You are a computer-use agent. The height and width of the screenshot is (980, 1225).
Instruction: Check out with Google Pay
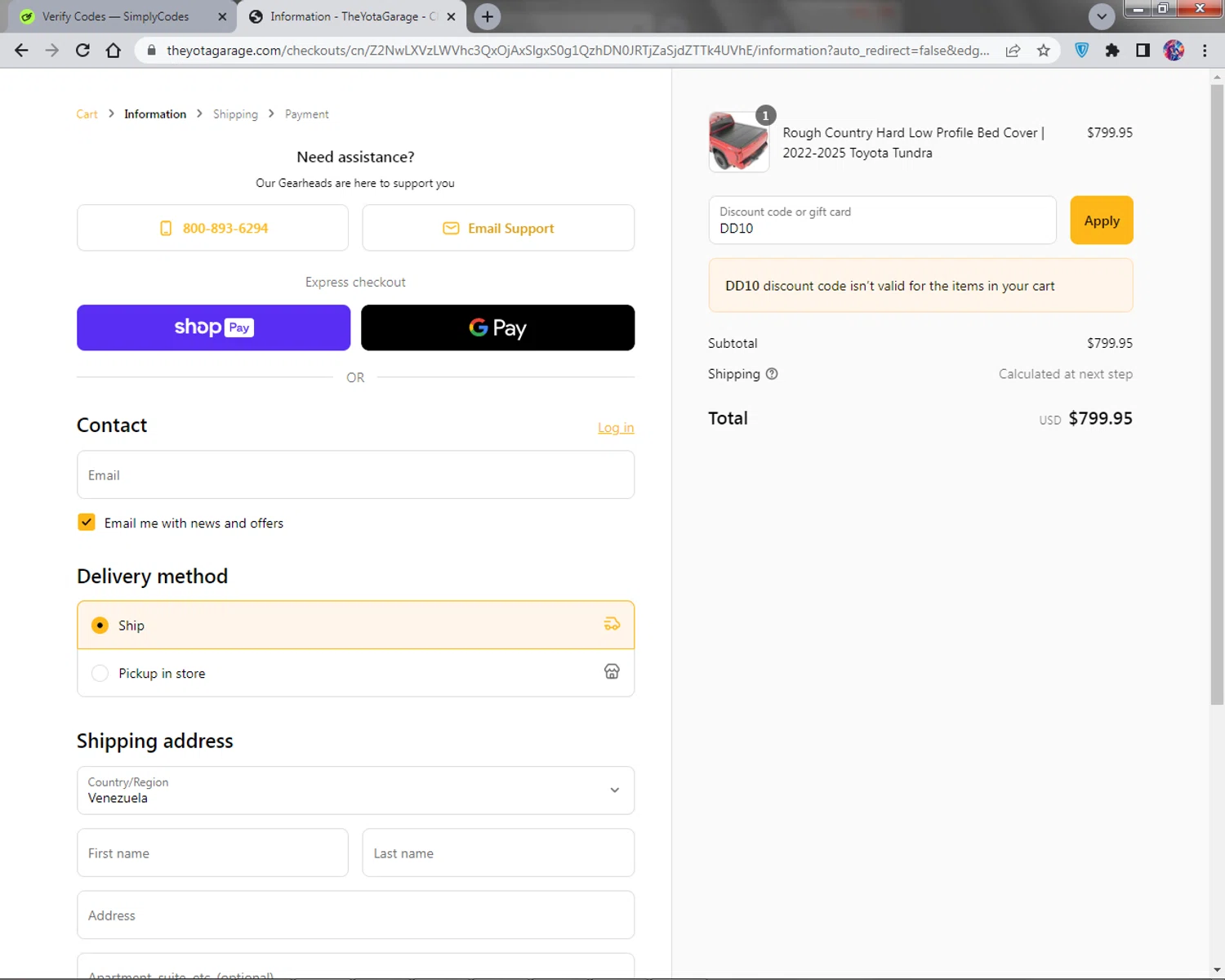point(497,327)
